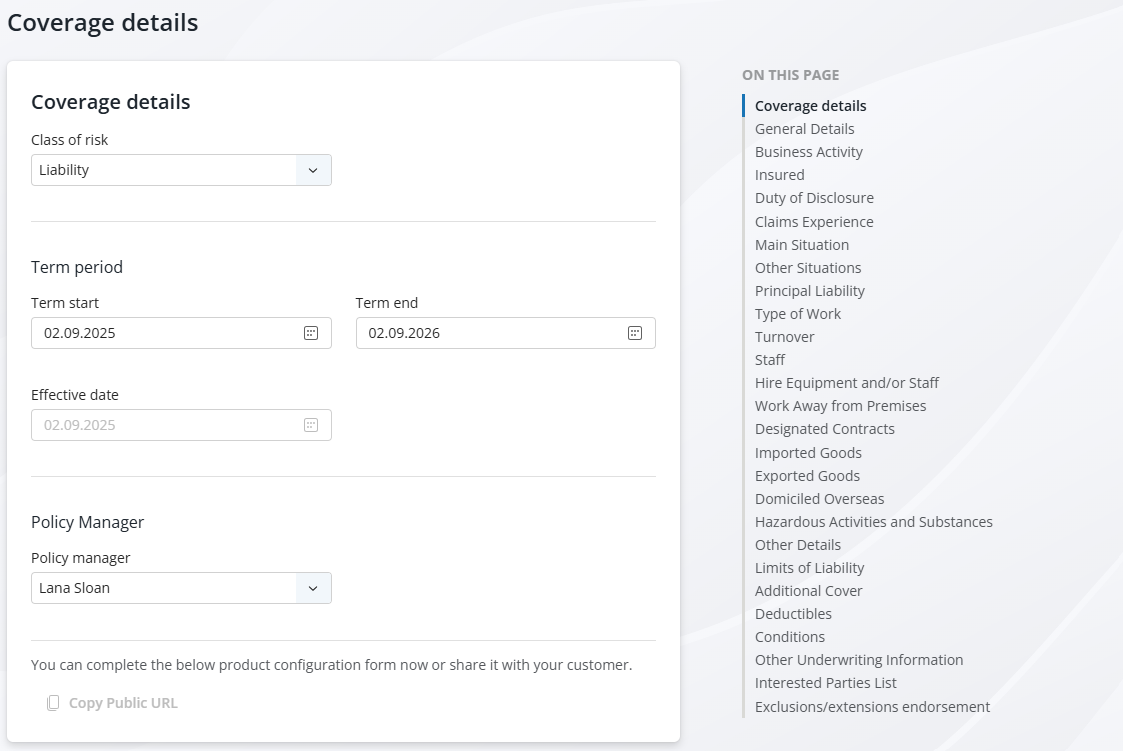This screenshot has height=751, width=1123.
Task: Open the Liability class of risk combo box
Action: [x=165, y=170]
